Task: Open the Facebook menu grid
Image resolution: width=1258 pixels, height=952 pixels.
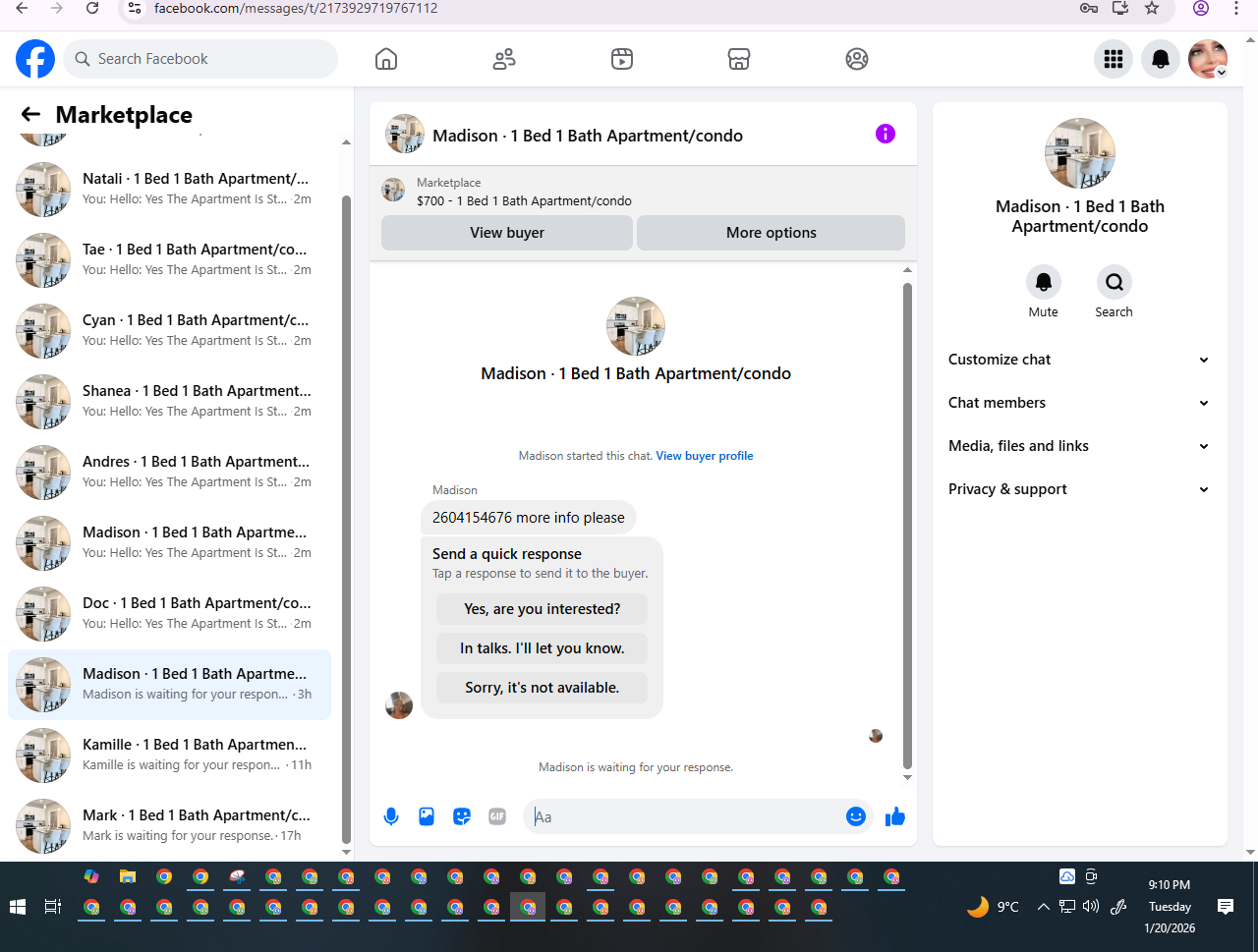Action: pos(1114,59)
